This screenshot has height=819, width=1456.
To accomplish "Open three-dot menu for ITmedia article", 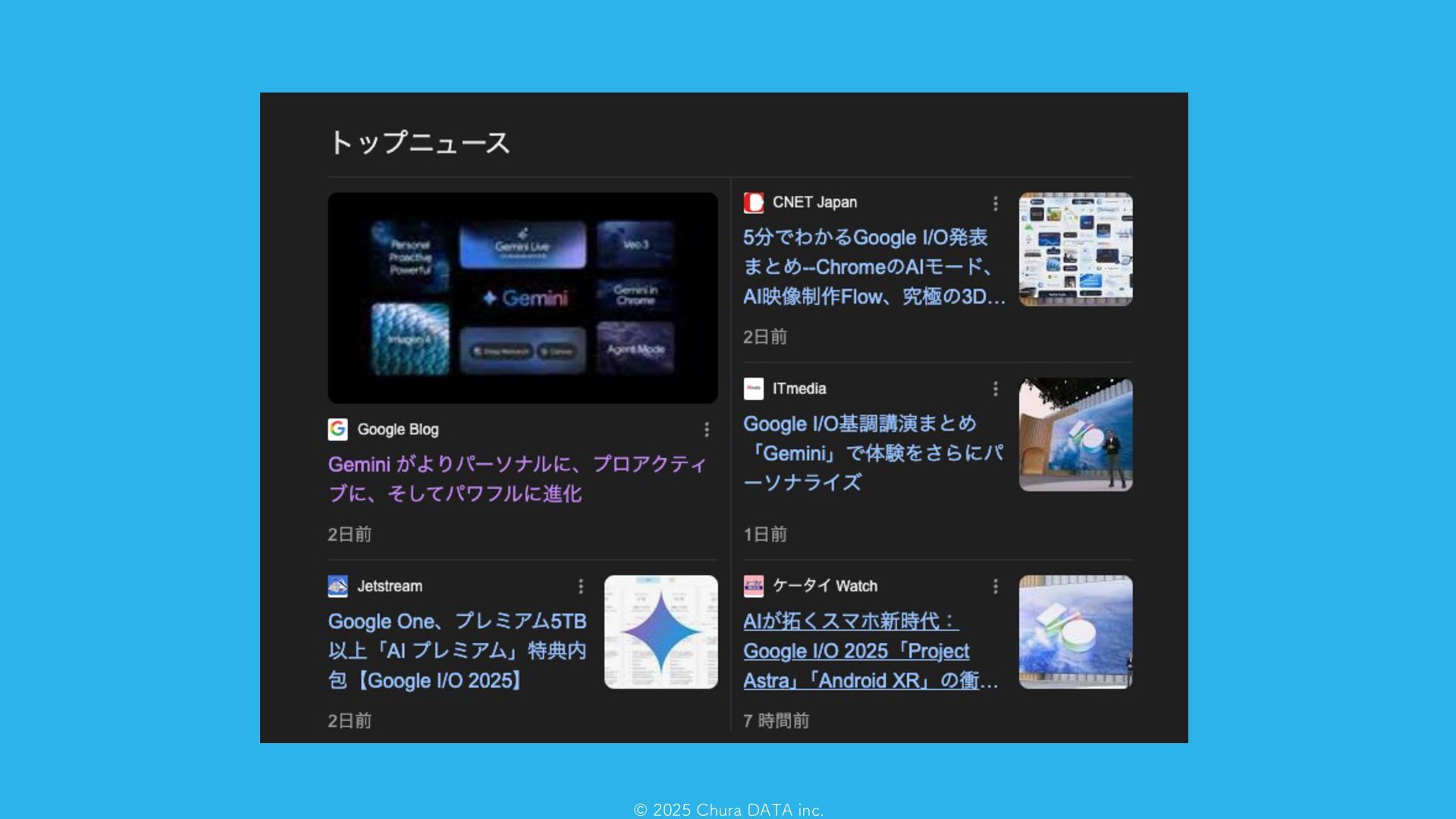I will coord(996,389).
